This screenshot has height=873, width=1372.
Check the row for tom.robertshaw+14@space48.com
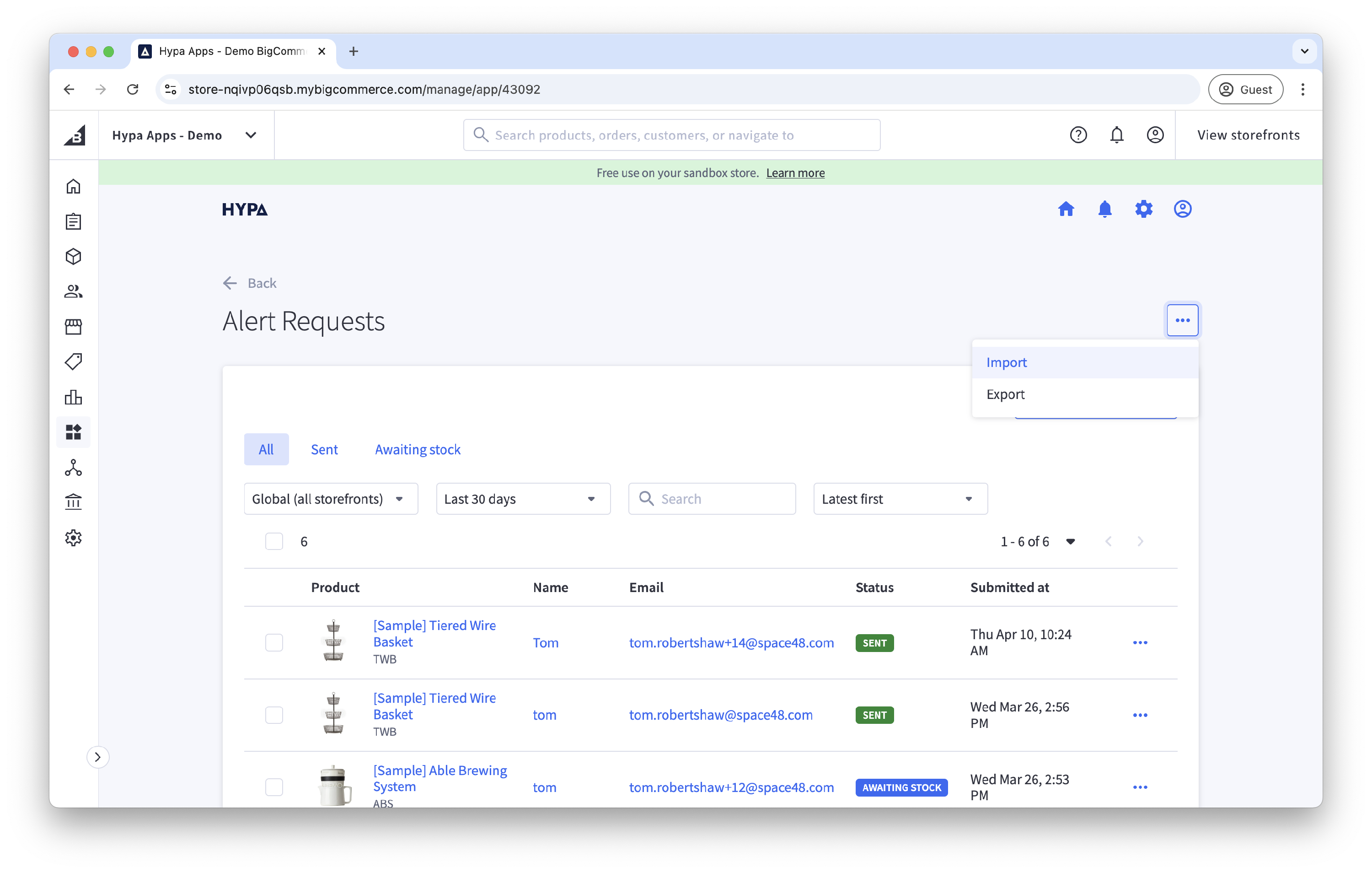[x=274, y=643]
